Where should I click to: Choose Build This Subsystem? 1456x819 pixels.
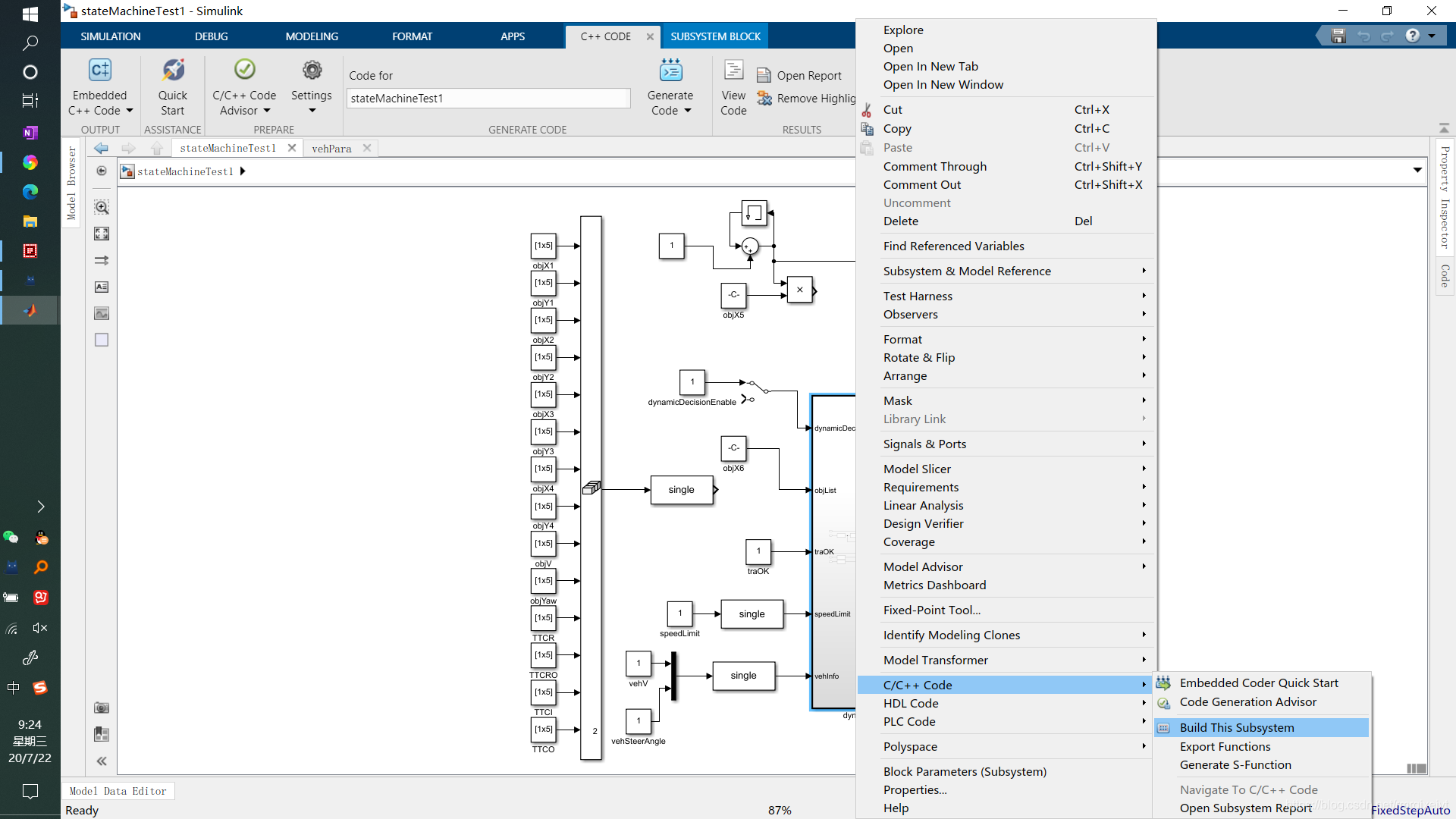pyautogui.click(x=1261, y=728)
